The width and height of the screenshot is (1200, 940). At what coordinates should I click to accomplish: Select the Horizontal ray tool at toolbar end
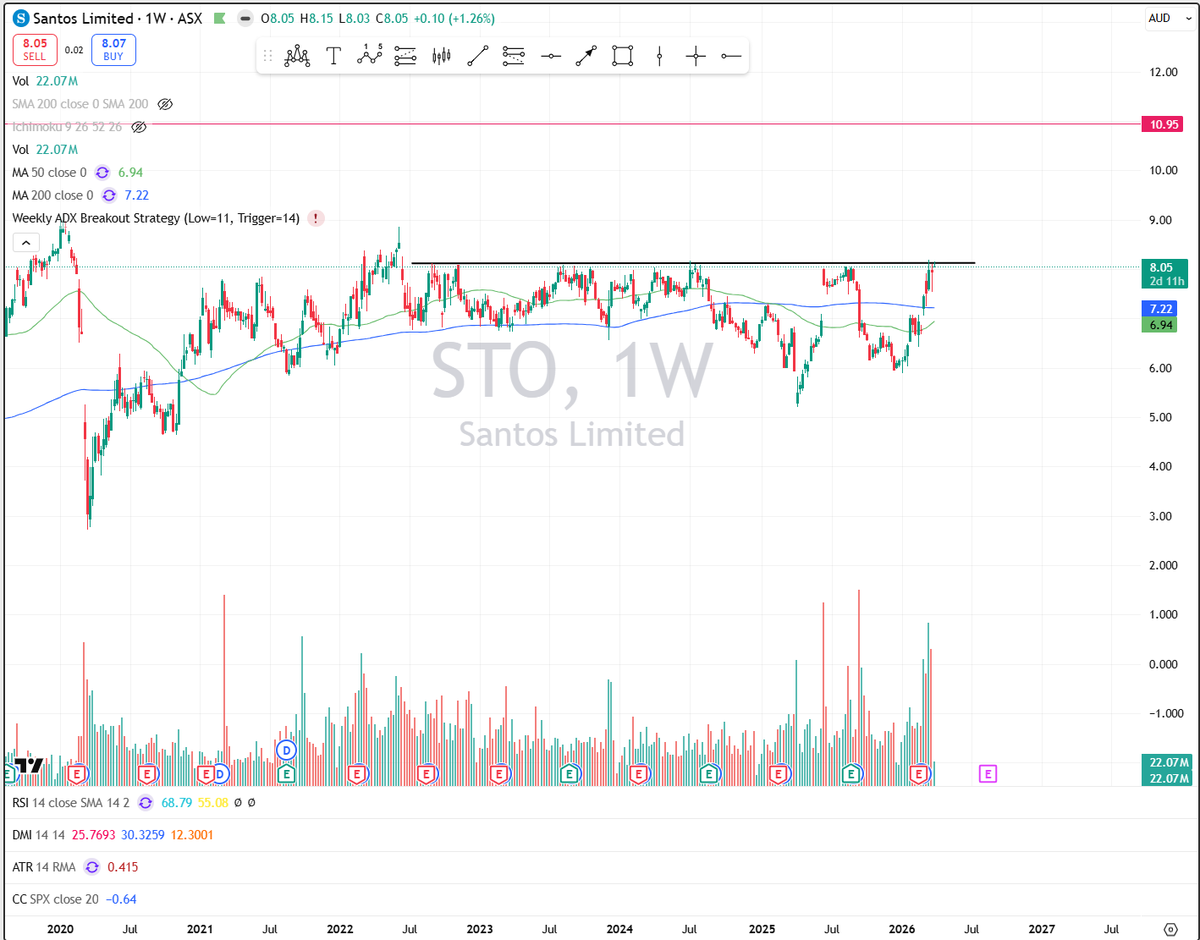tap(731, 56)
